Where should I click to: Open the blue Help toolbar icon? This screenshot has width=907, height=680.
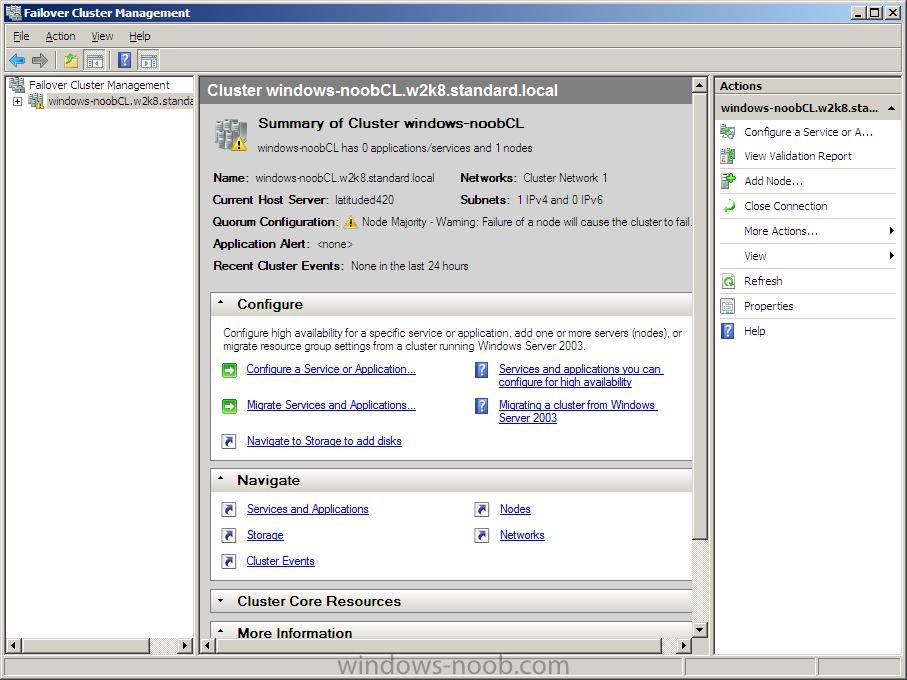click(124, 60)
